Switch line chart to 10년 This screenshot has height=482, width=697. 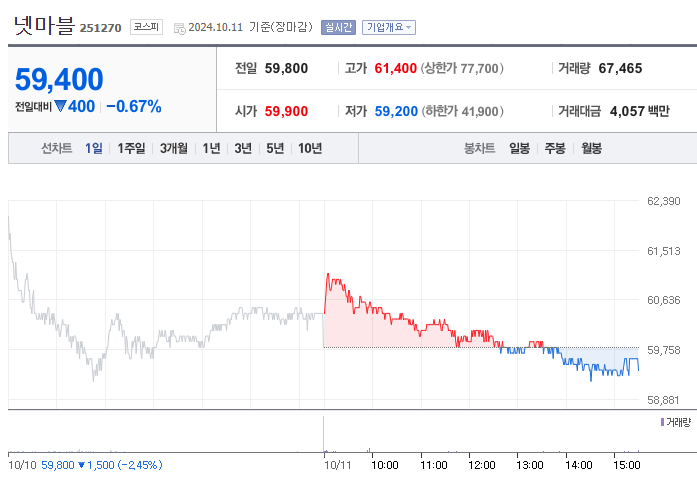pos(310,148)
